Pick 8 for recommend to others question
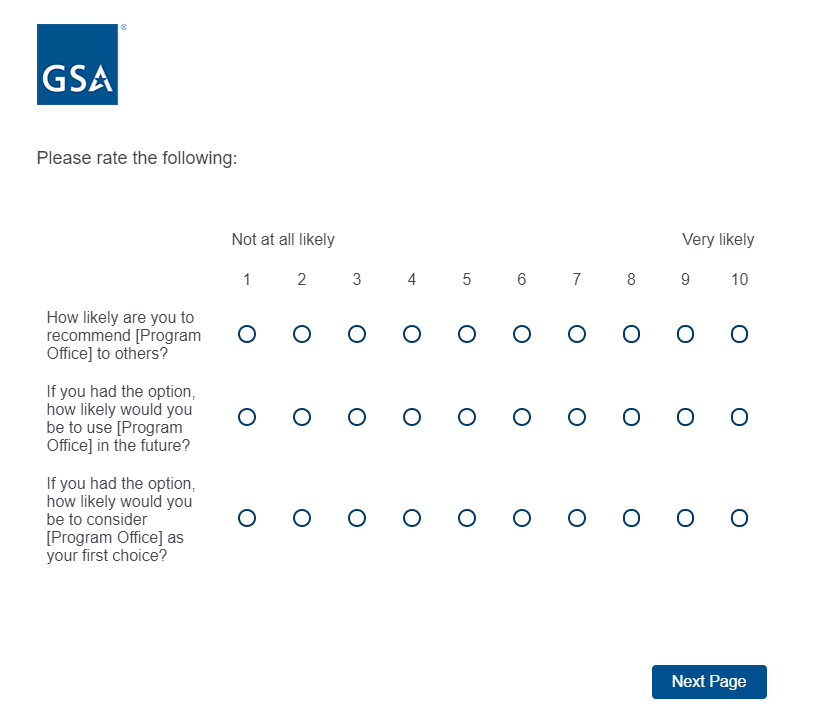The height and width of the screenshot is (715, 824). tap(631, 334)
